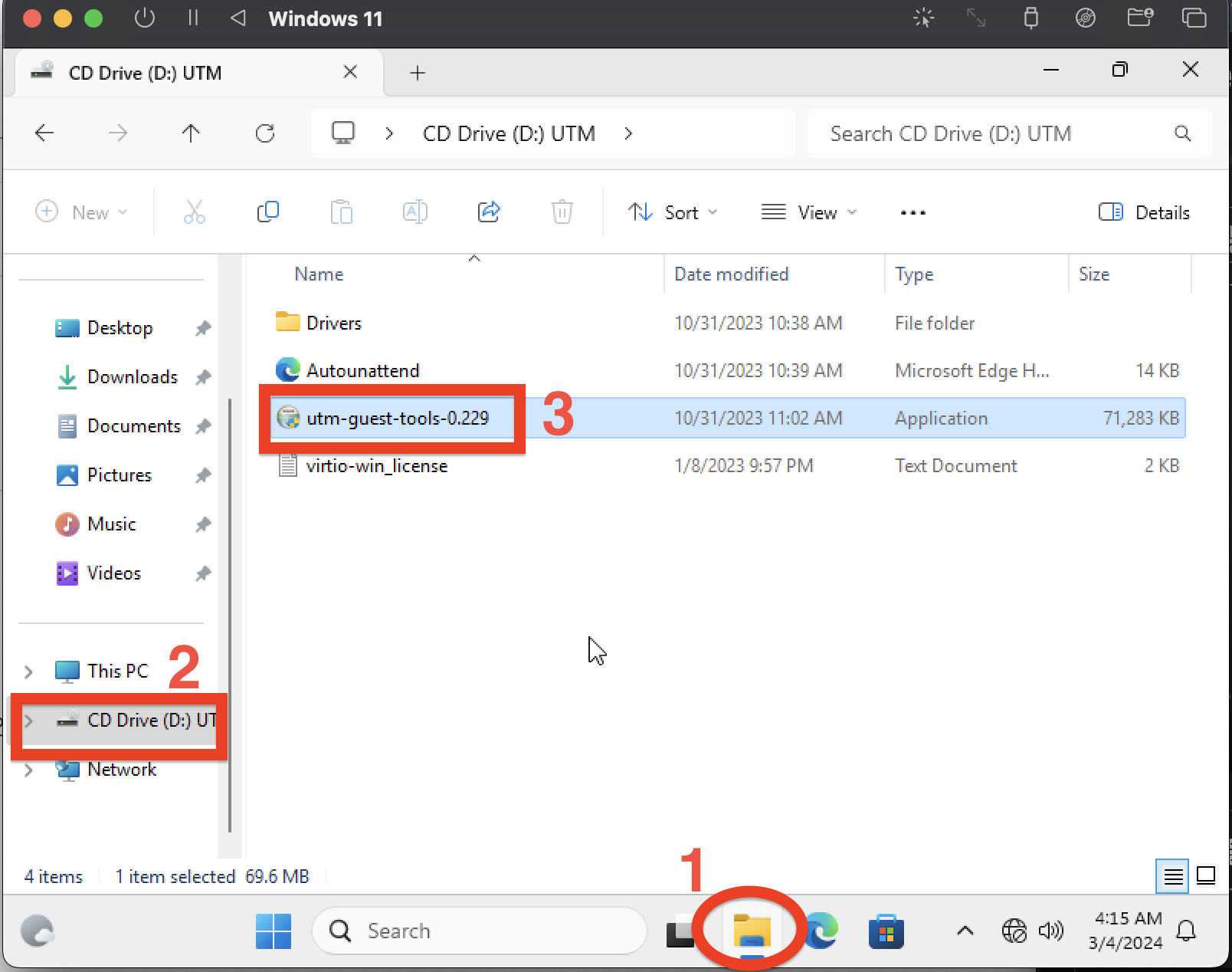The width and height of the screenshot is (1232, 972).
Task: Sort by the Size column header
Action: tap(1094, 274)
